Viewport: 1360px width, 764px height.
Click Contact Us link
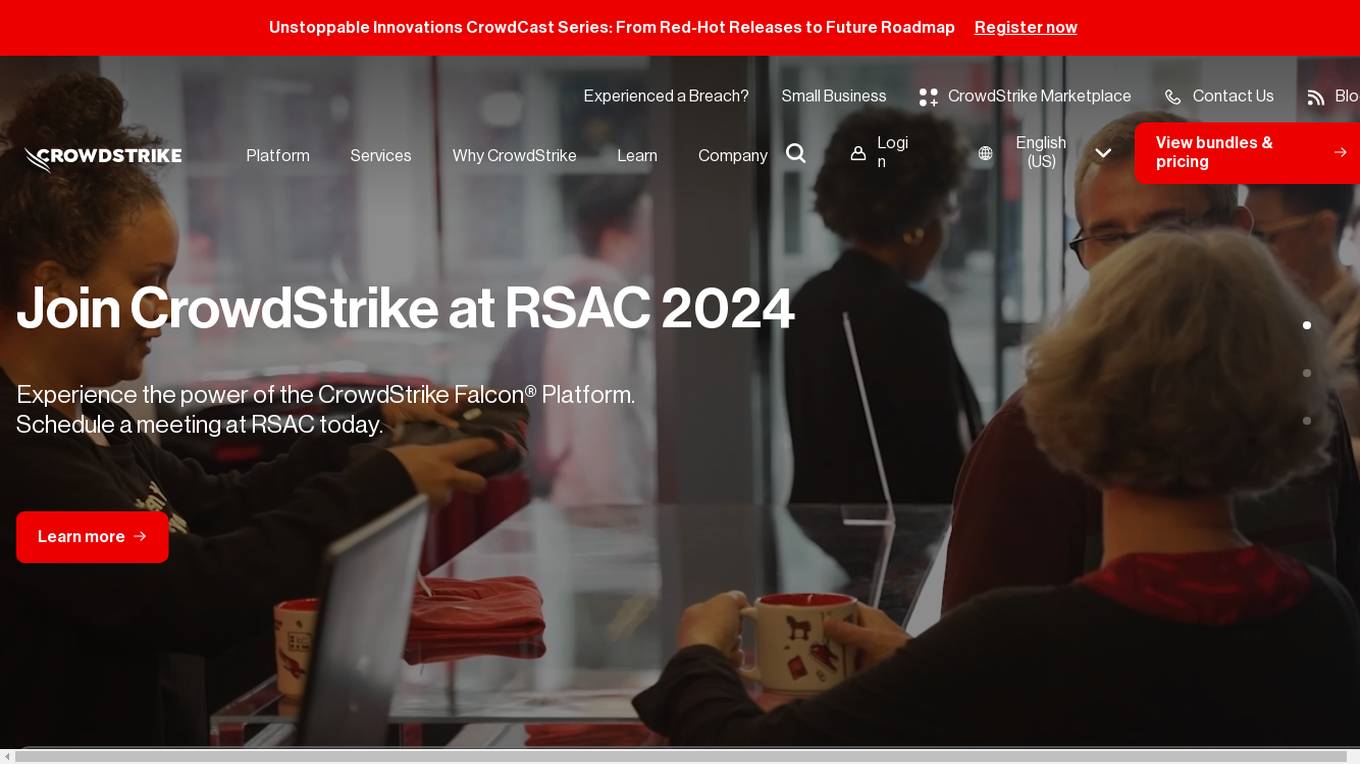[x=1233, y=96]
